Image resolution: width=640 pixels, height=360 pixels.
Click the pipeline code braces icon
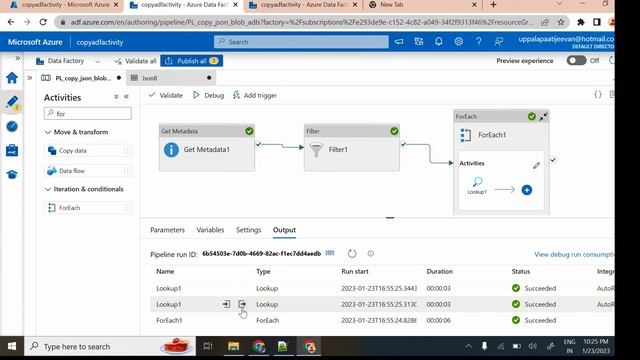coord(598,95)
